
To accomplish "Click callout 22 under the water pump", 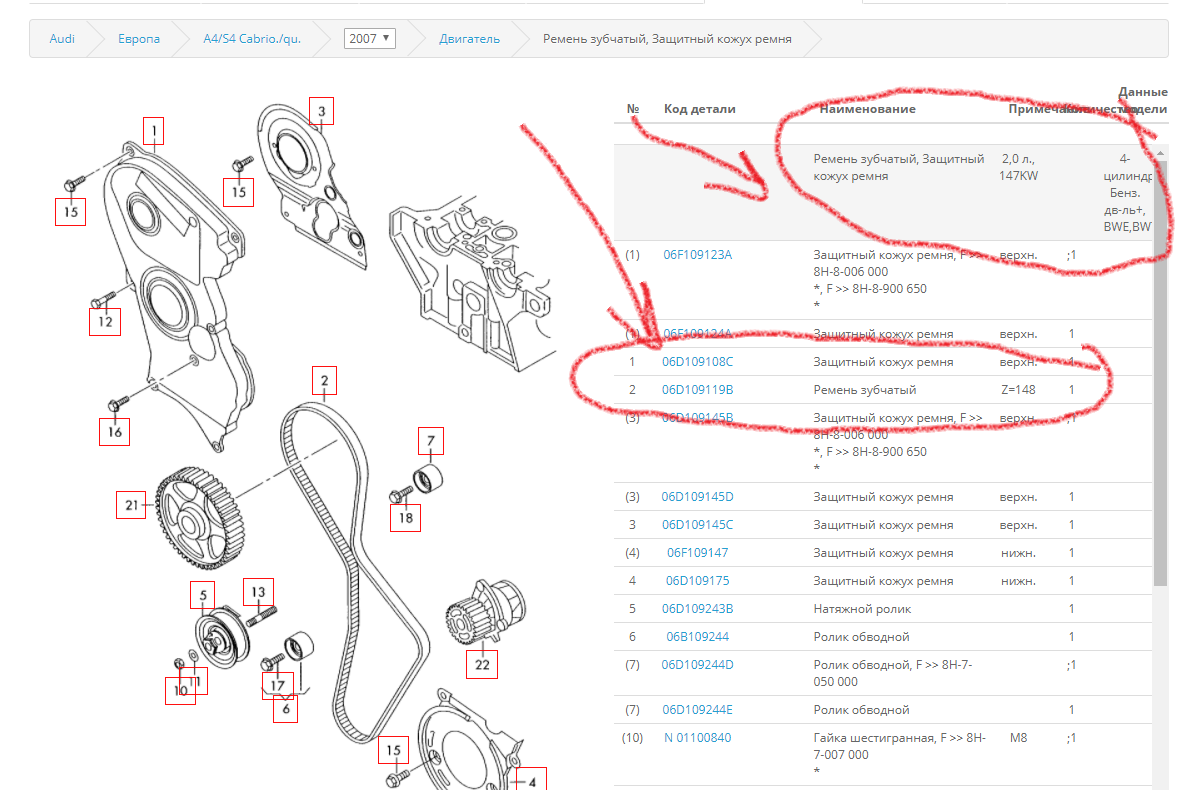I will 482,663.
